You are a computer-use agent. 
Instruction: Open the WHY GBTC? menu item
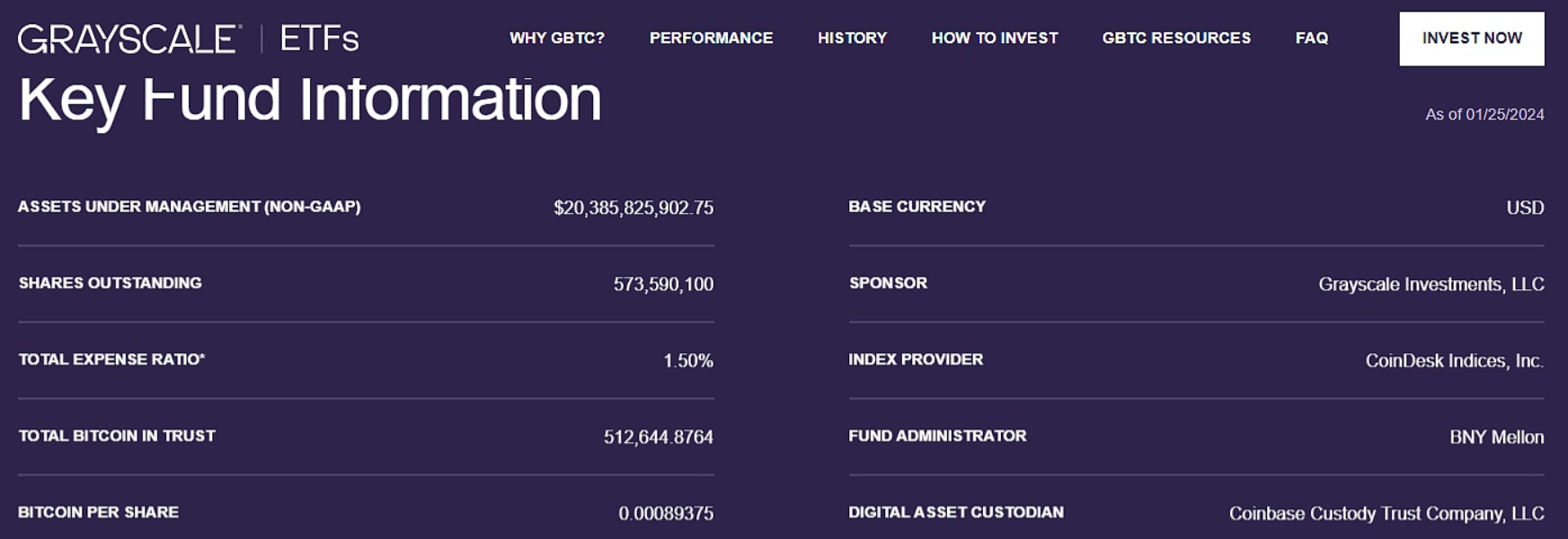click(557, 38)
